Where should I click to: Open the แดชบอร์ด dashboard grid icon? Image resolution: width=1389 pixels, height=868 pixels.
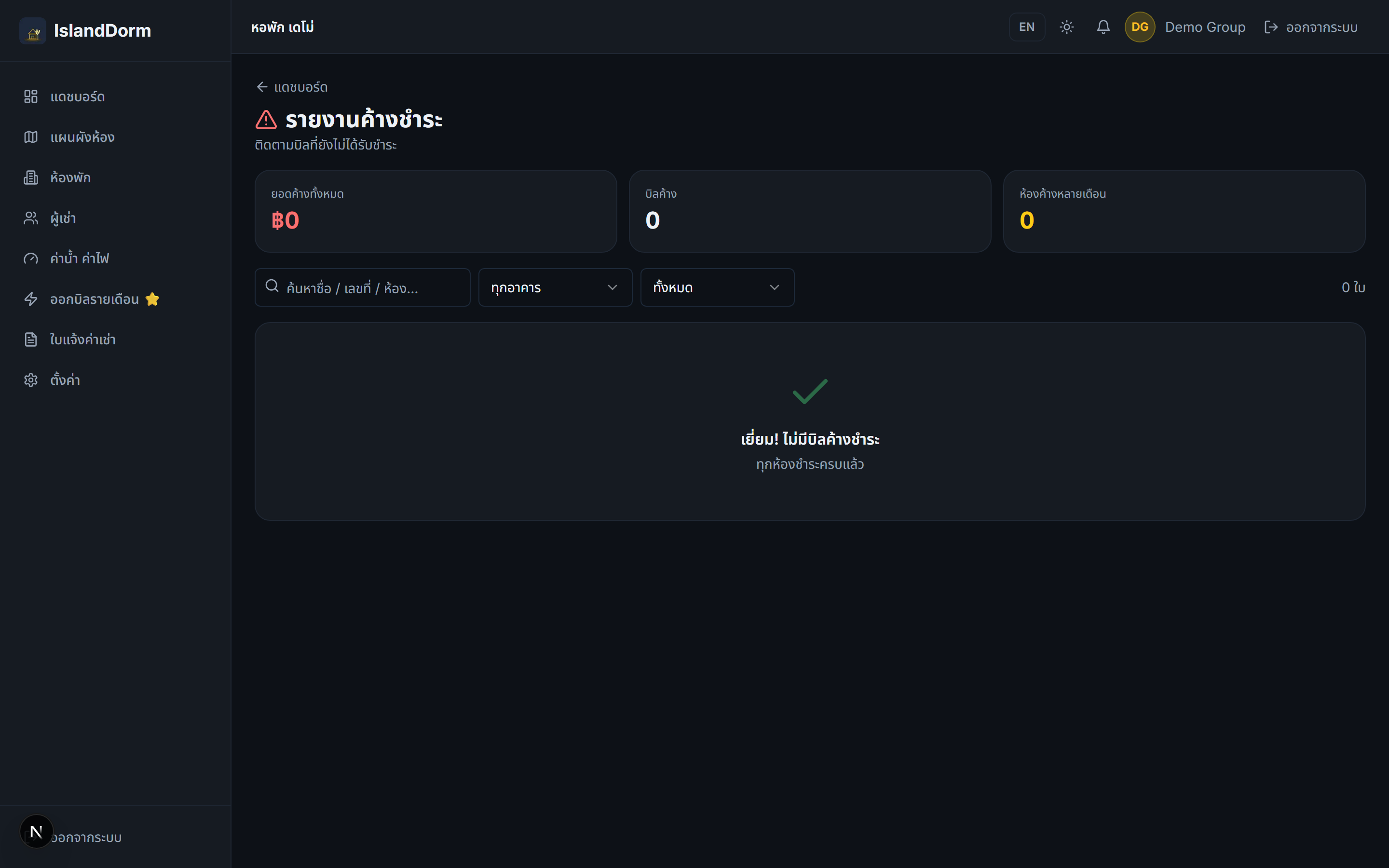click(30, 96)
